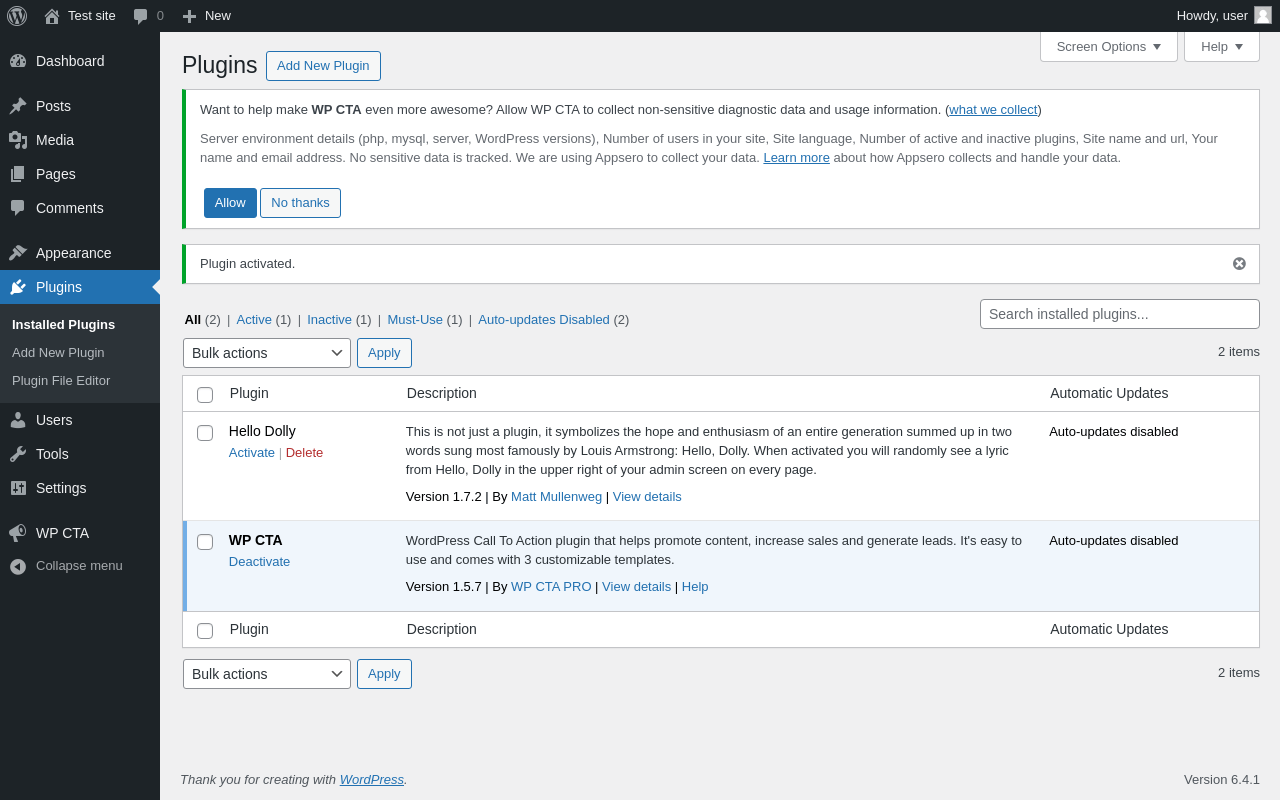Screen dimensions: 1280x800
Task: Open Media via its sidebar icon
Action: click(x=18, y=140)
